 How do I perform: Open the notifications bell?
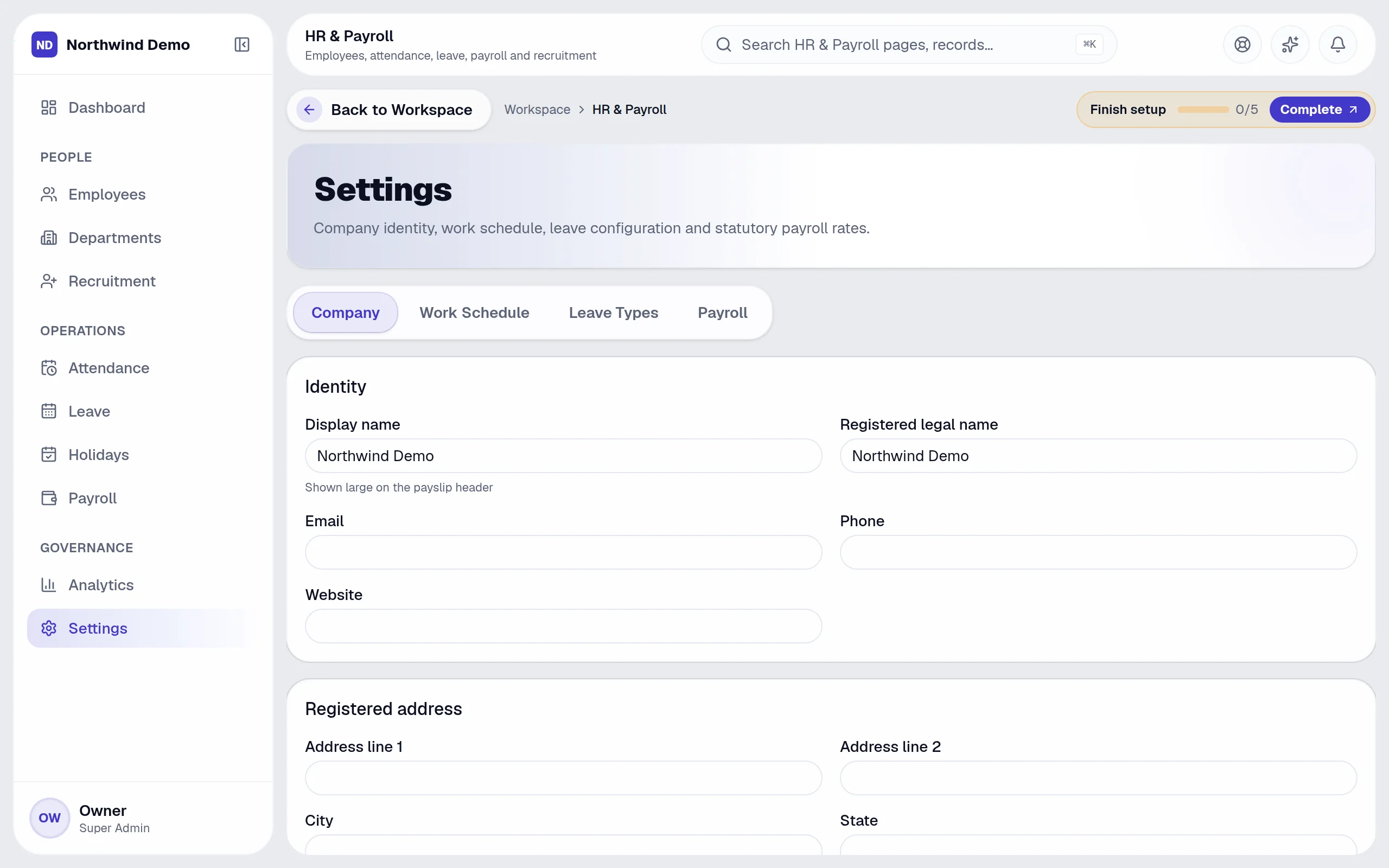click(x=1337, y=44)
